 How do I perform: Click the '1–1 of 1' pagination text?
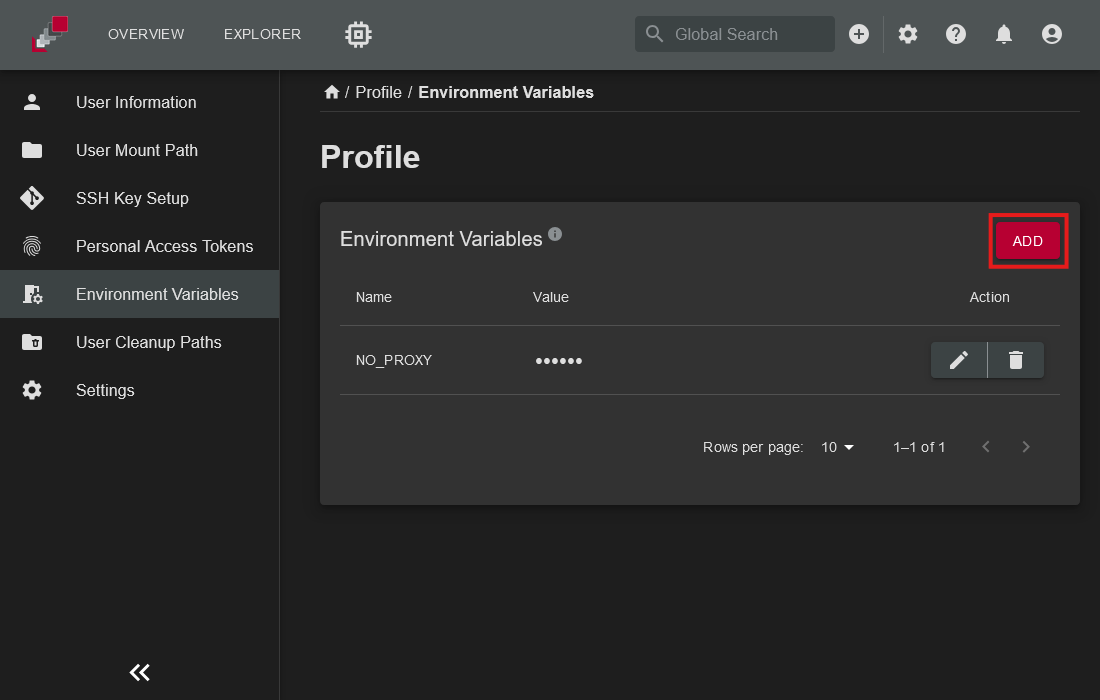pos(919,447)
